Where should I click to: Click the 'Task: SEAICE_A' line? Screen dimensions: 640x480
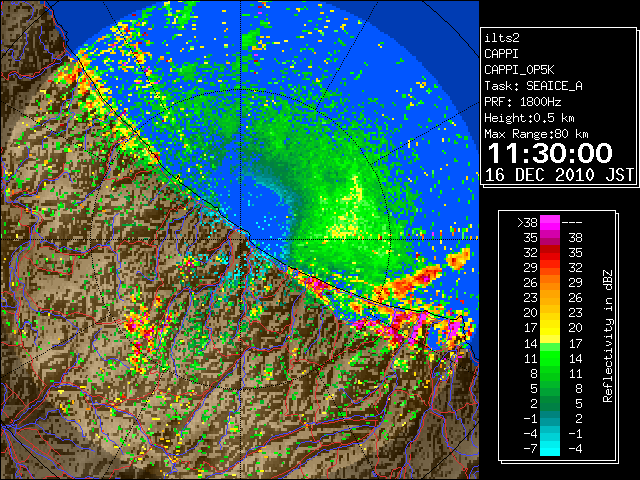pyautogui.click(x=533, y=86)
